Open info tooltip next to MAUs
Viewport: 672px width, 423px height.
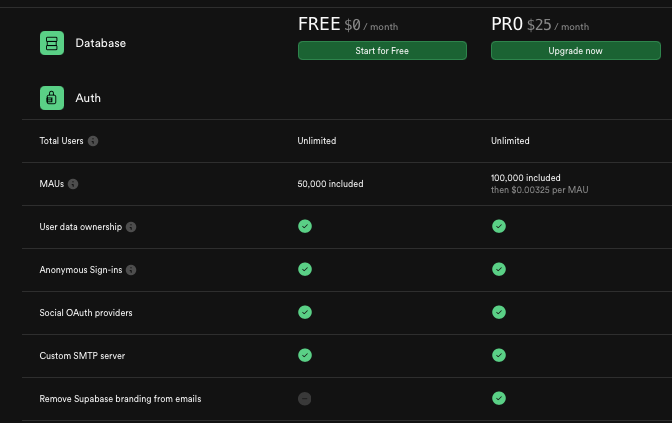click(x=73, y=184)
